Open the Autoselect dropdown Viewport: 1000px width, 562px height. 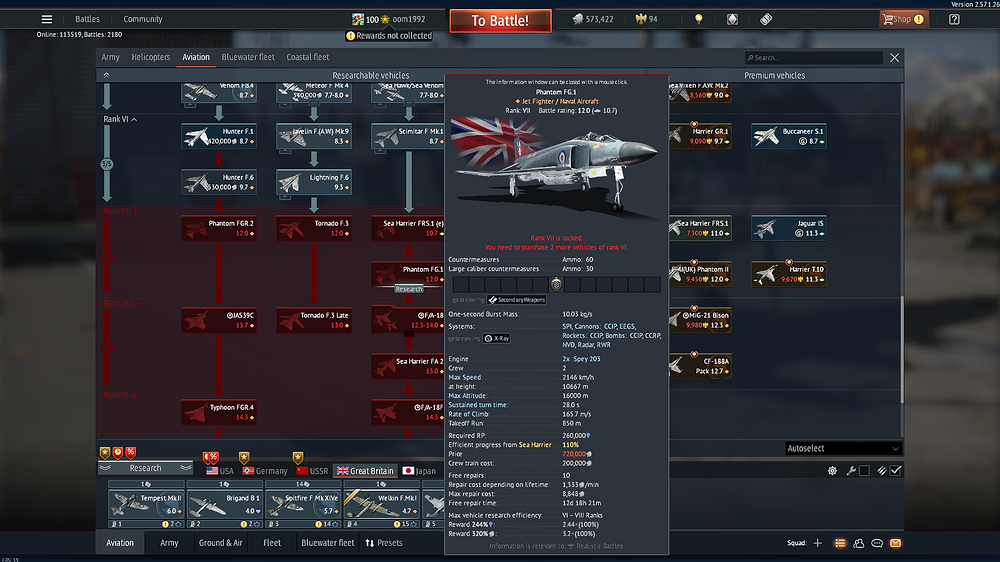tap(843, 448)
